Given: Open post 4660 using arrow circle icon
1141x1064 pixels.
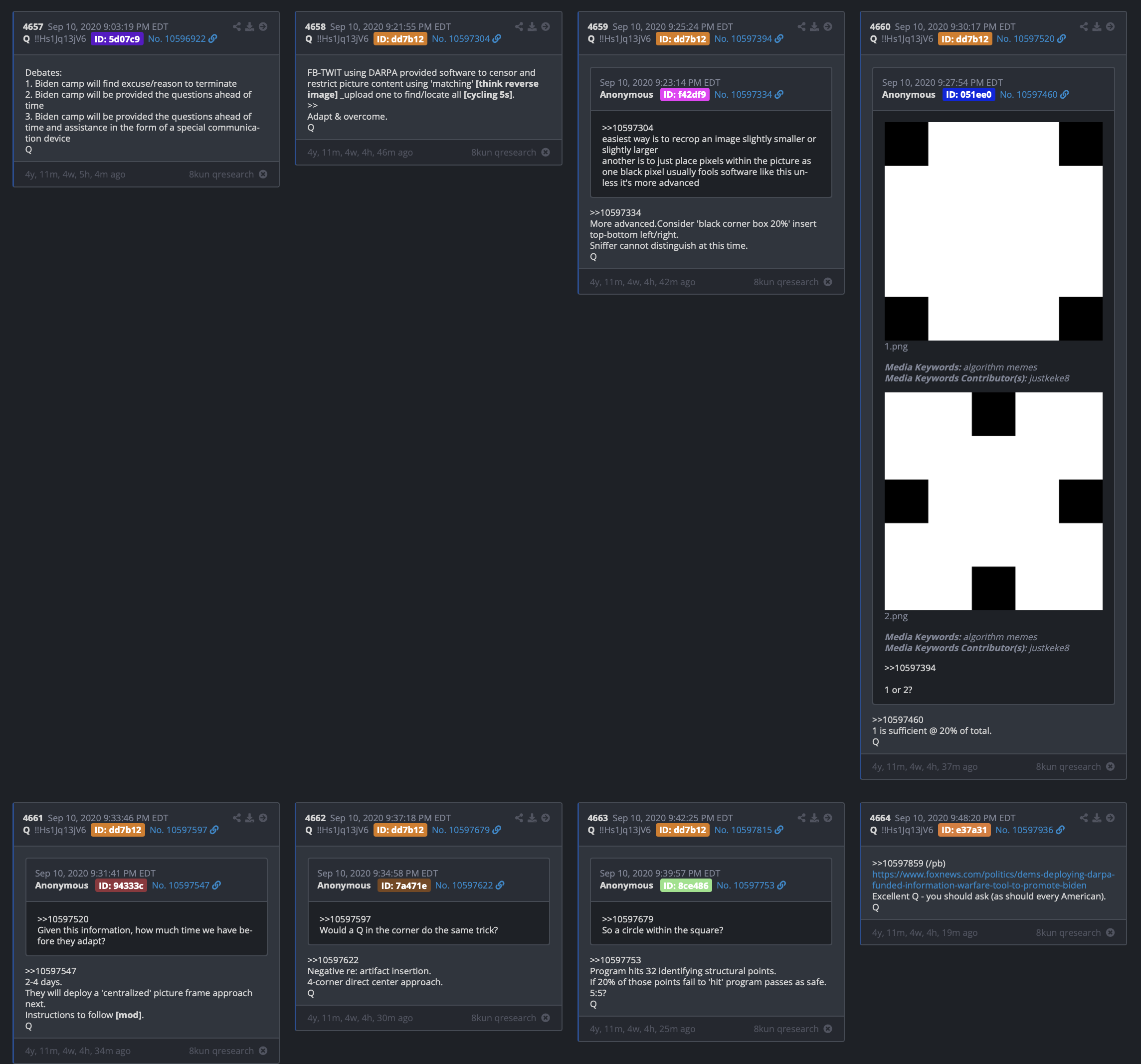Looking at the screenshot, I should 1110,26.
